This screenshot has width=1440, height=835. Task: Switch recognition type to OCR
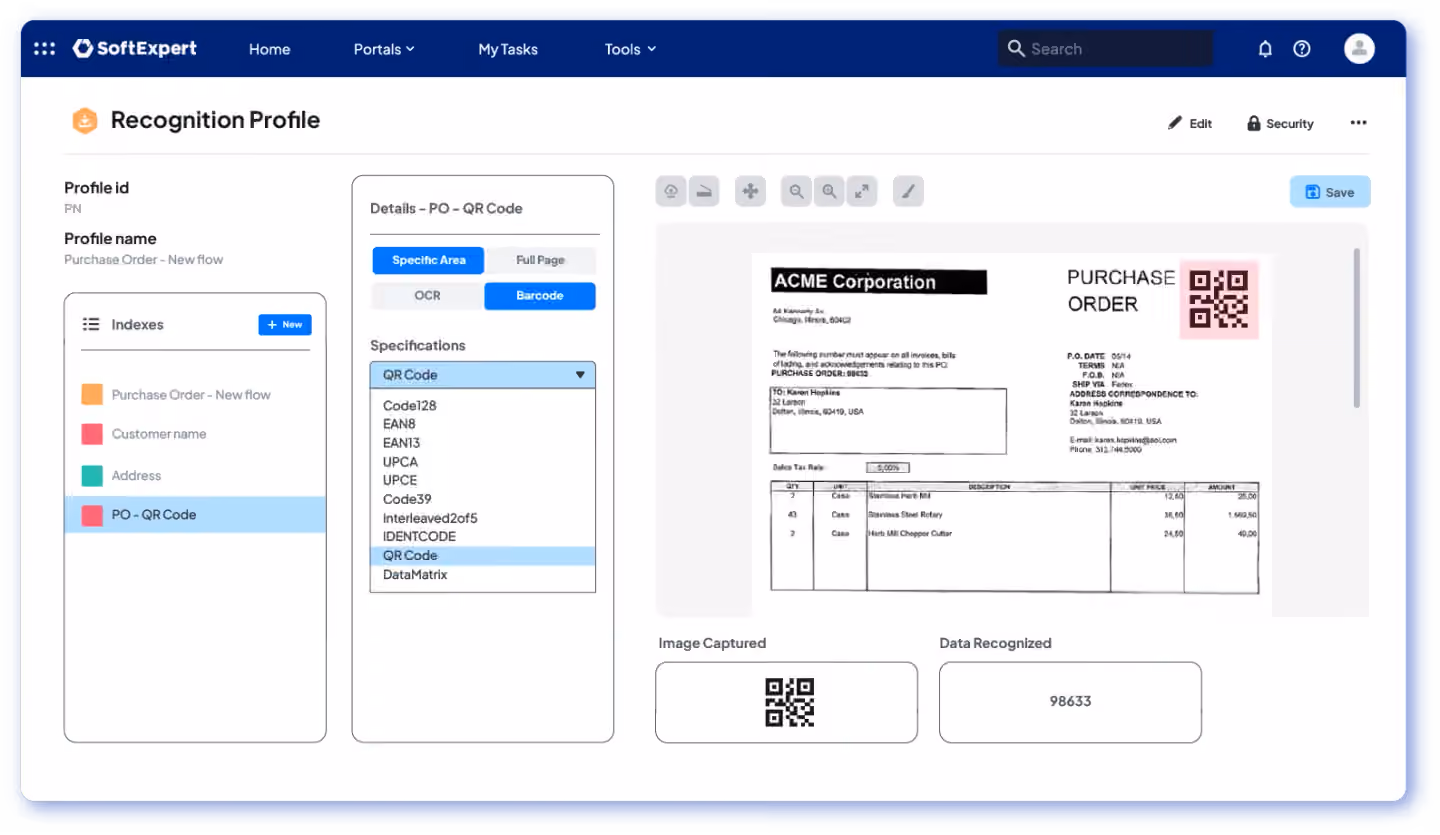(427, 296)
